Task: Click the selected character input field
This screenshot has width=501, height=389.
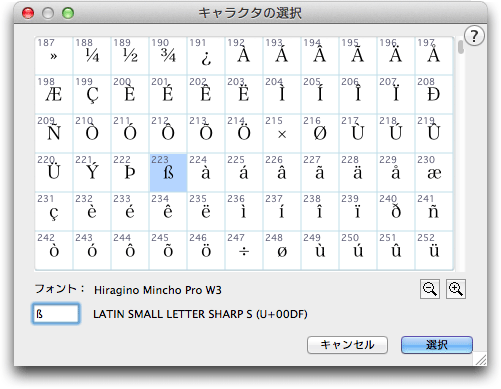Action: tap(56, 313)
